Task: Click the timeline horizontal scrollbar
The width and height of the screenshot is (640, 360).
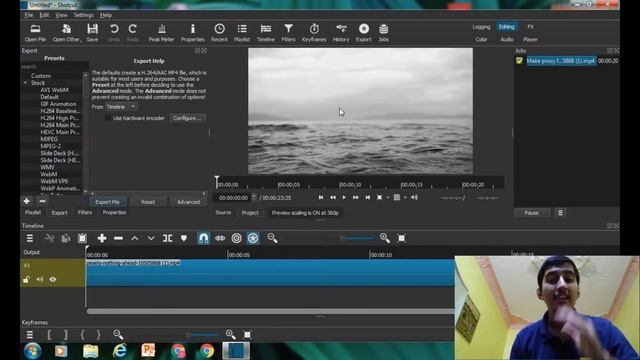Action: pyautogui.click(x=270, y=311)
